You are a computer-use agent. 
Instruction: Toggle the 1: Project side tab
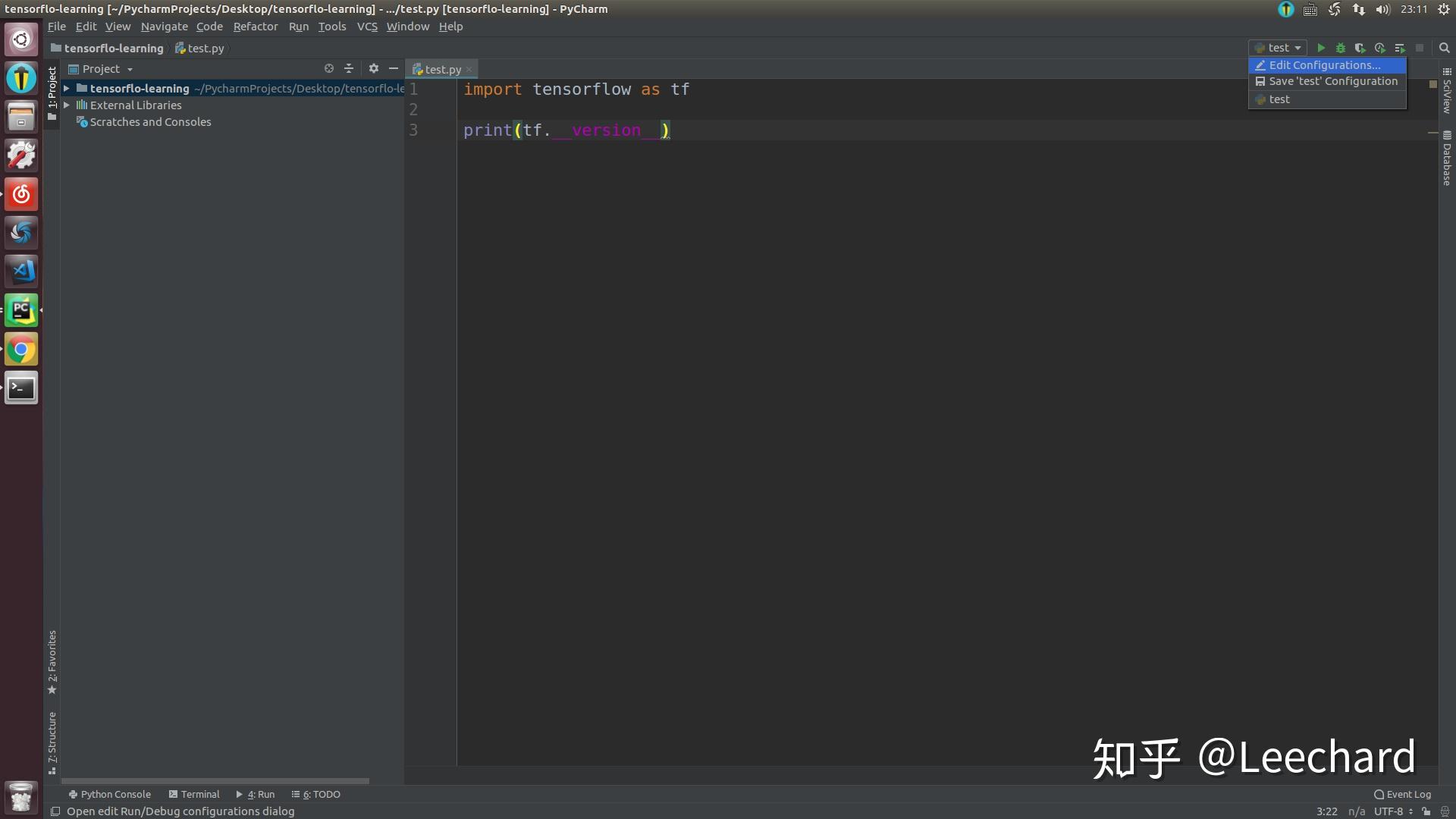click(x=52, y=93)
